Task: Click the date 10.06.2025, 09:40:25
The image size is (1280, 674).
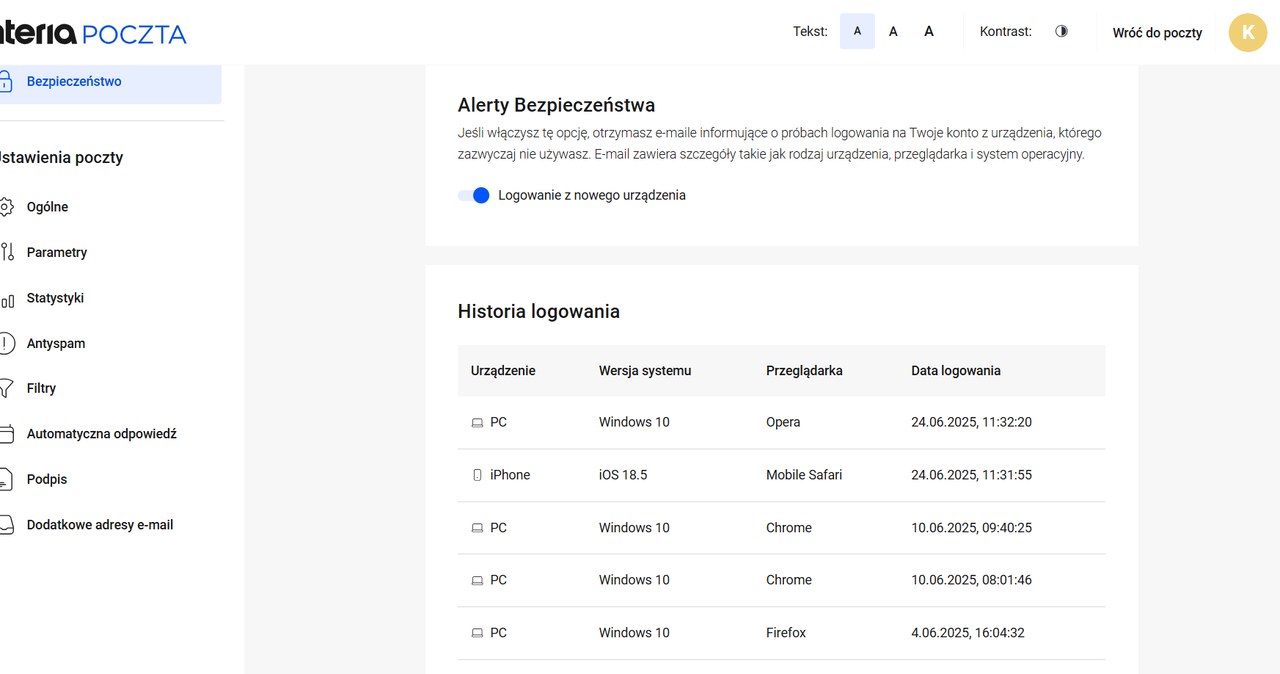Action: pyautogui.click(x=971, y=527)
